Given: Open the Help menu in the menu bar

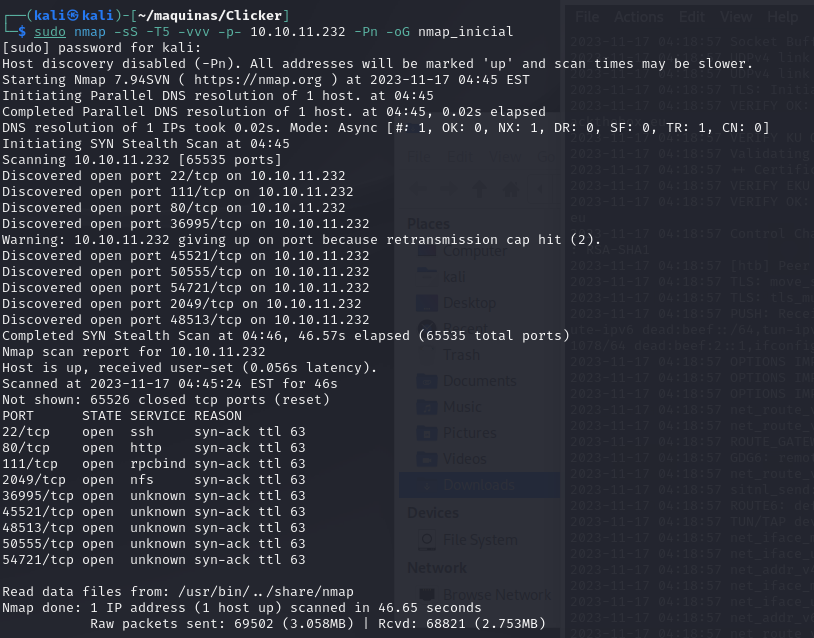Looking at the screenshot, I should point(782,17).
